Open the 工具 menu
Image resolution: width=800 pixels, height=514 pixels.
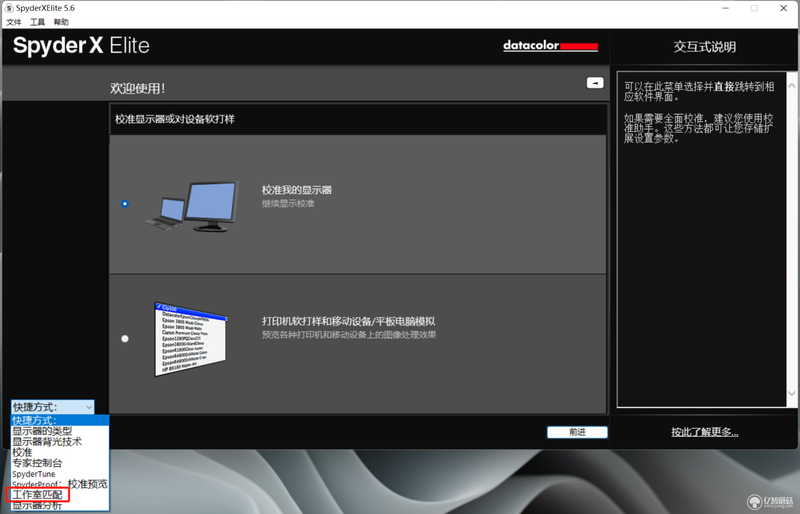[37, 22]
